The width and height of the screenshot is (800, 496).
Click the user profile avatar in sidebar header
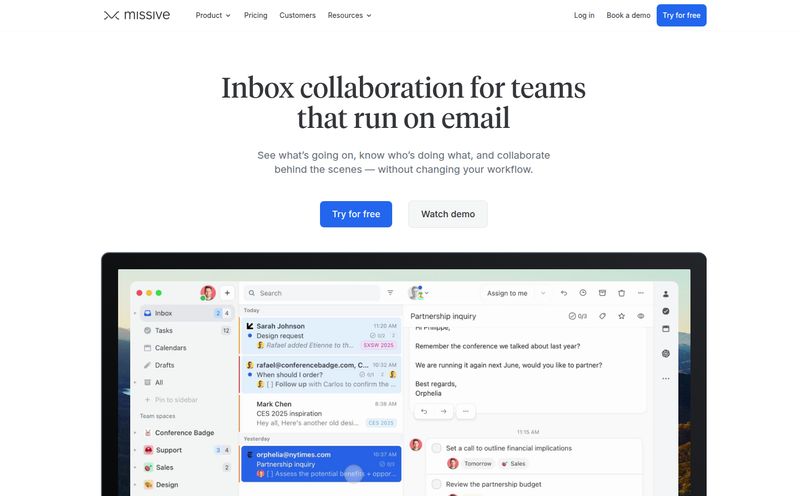pyautogui.click(x=208, y=293)
